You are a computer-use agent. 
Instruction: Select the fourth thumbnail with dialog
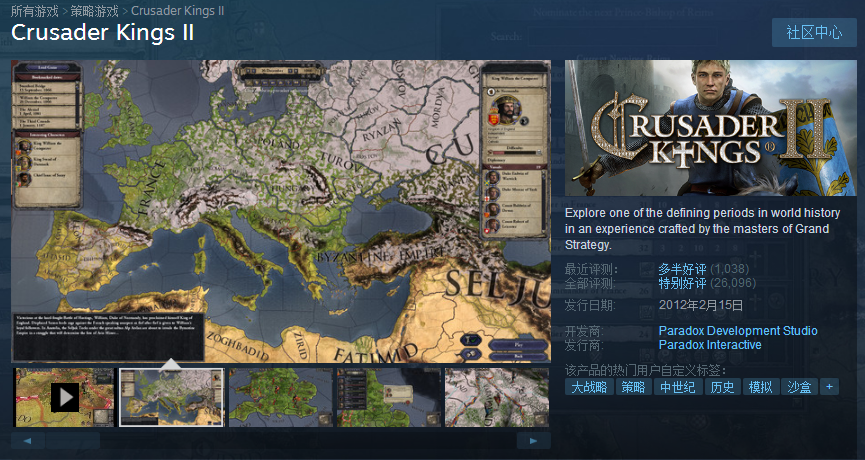coord(389,397)
